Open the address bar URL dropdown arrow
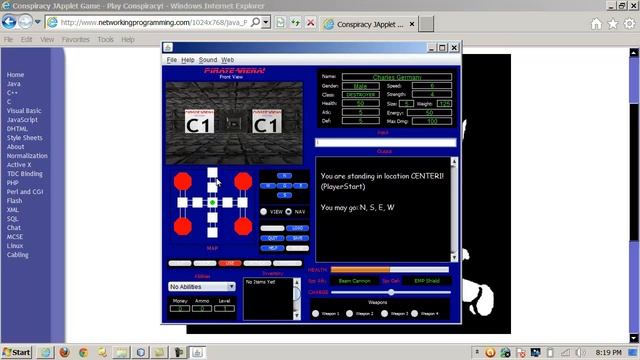This screenshot has height=360, width=640. coord(266,22)
